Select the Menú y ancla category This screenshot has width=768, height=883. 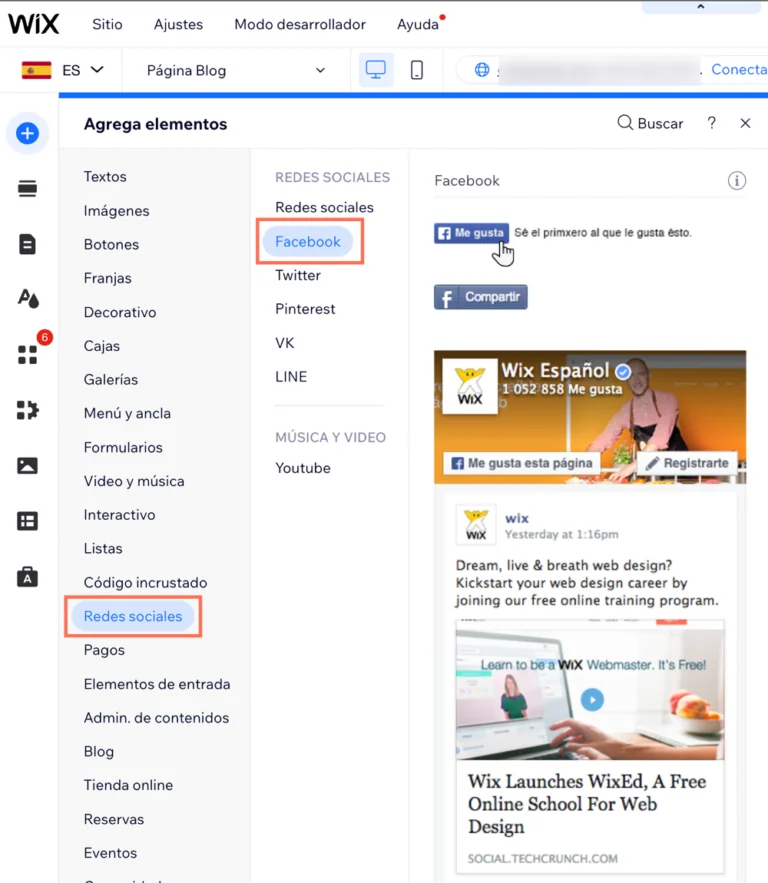click(x=127, y=413)
